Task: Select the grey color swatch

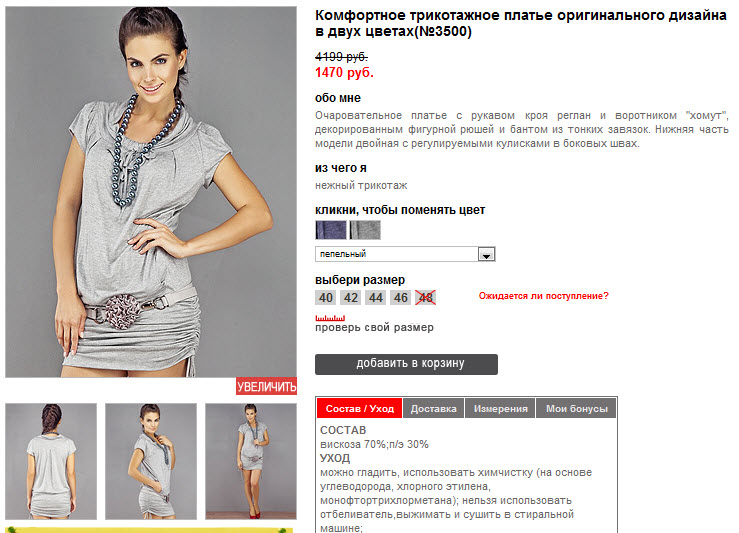Action: pyautogui.click(x=365, y=230)
